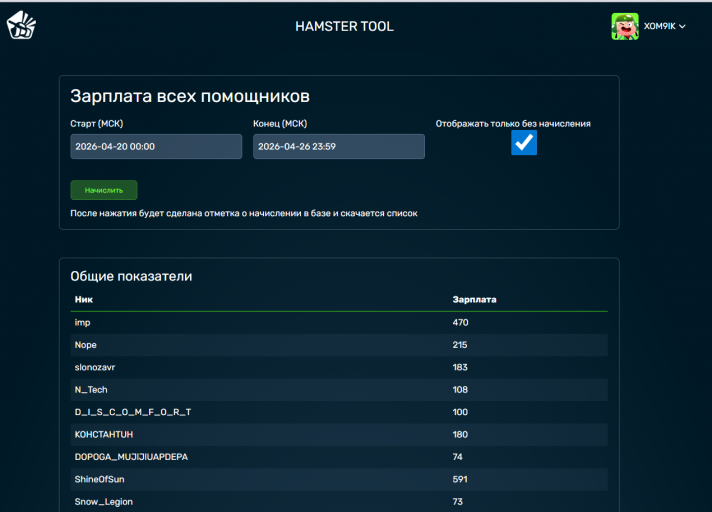Select the N_Tech row nickname
This screenshot has width=712, height=512.
pos(91,389)
